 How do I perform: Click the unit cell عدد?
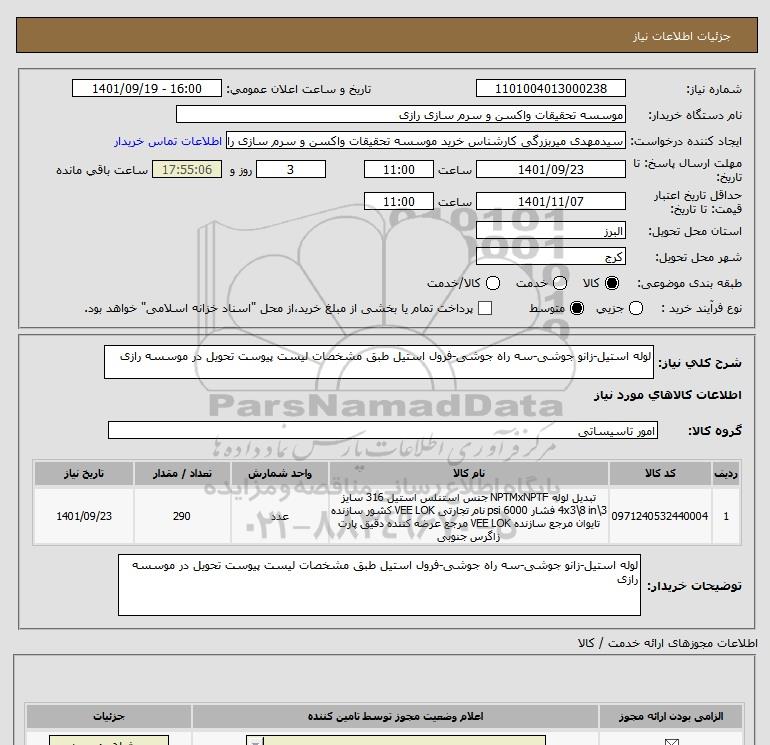[x=279, y=516]
